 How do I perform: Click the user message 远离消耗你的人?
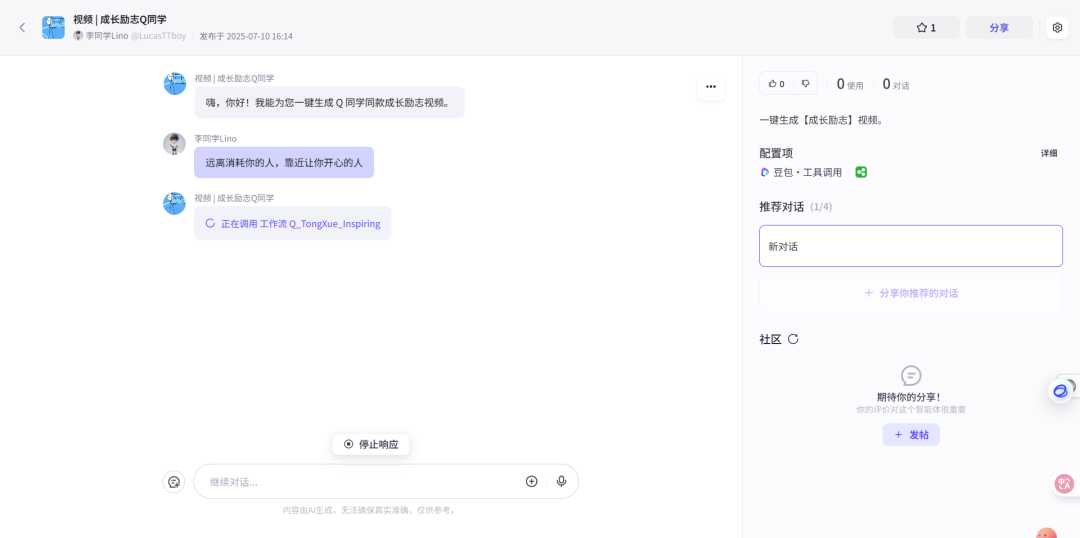[x=284, y=163]
